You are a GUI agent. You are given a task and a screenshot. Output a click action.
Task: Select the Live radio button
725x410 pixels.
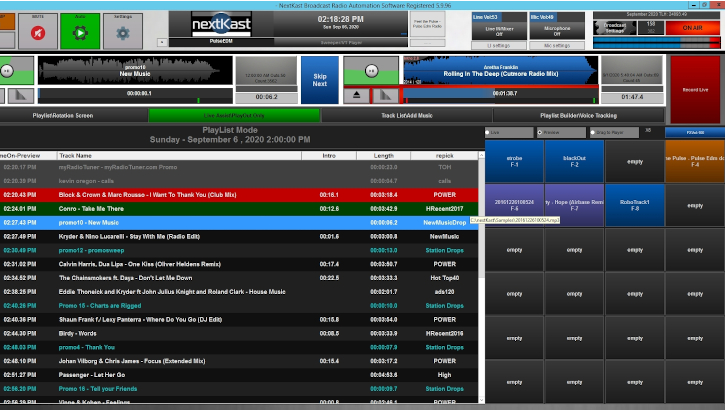(x=487, y=133)
